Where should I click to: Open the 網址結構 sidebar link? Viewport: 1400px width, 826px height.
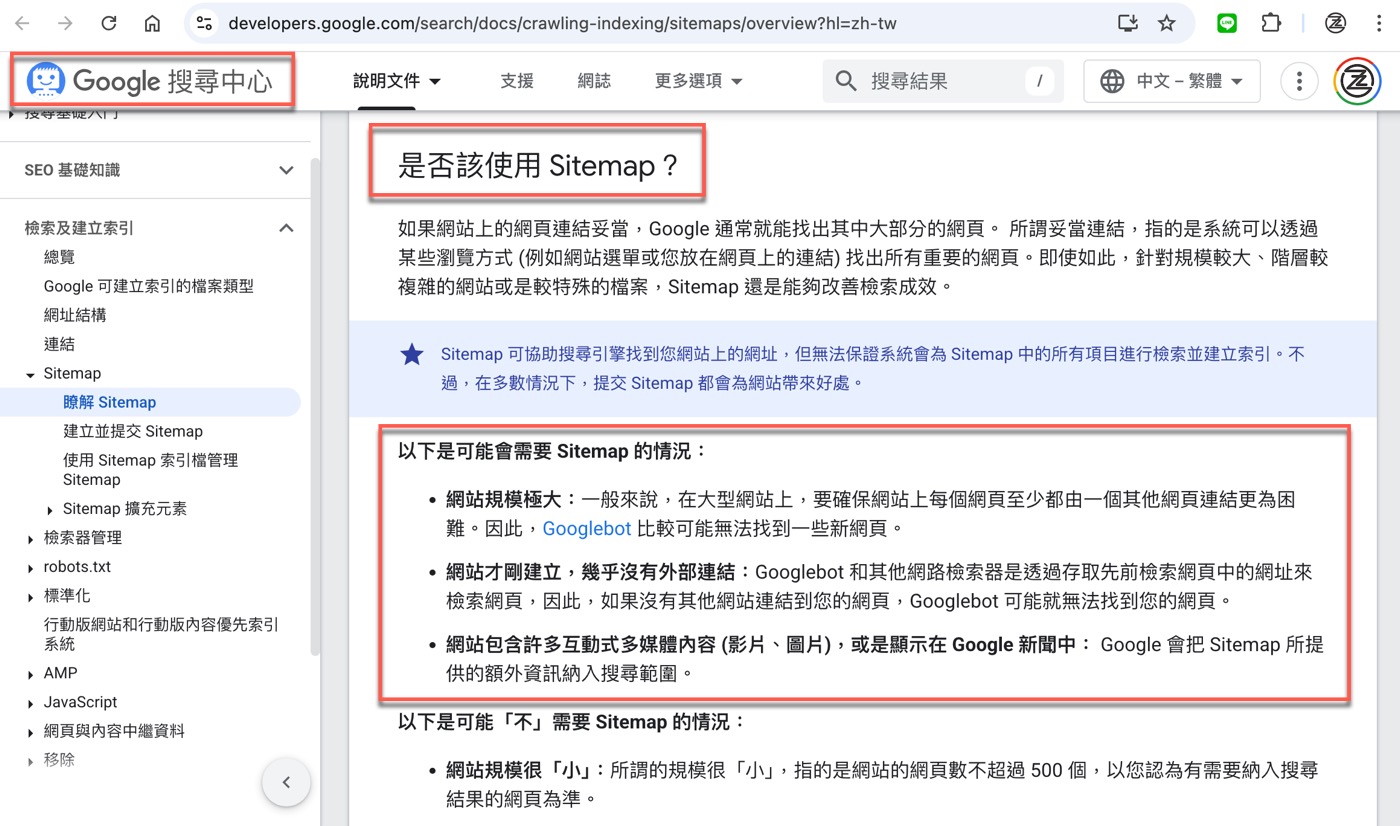pyautogui.click(x=75, y=315)
